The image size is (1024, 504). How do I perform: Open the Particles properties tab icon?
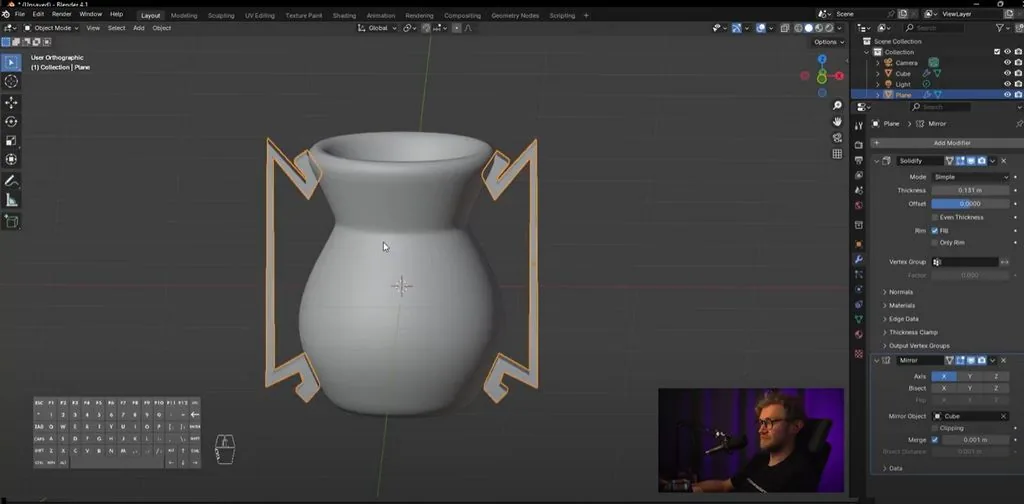(859, 274)
